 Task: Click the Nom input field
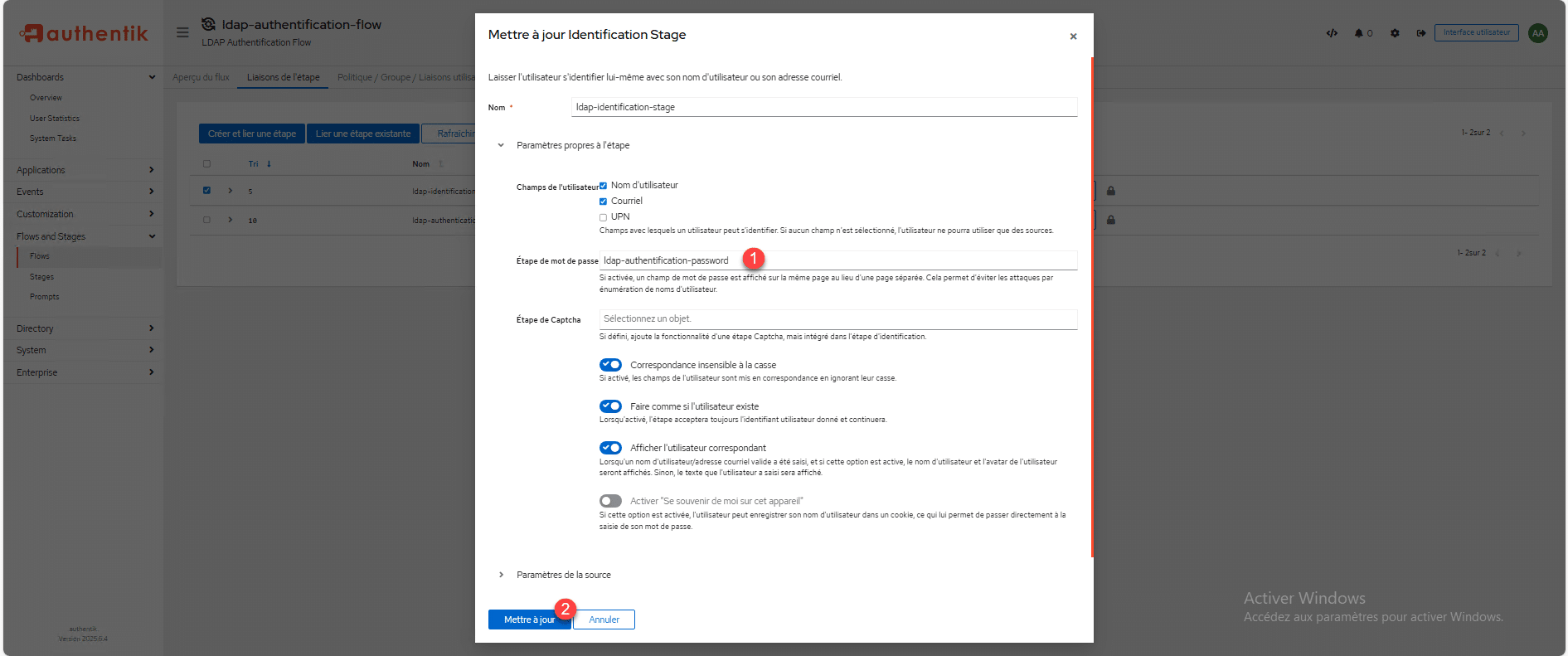coord(824,107)
